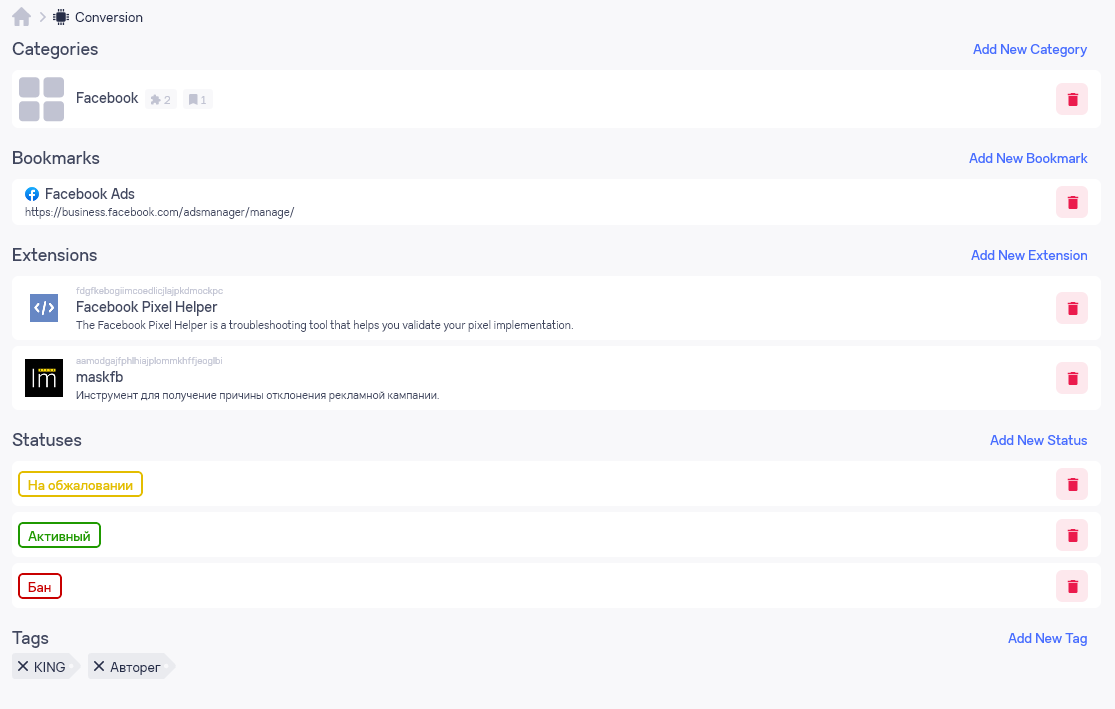Open the Conversion breadcrumb label
The width and height of the screenshot is (1115, 709).
[109, 17]
